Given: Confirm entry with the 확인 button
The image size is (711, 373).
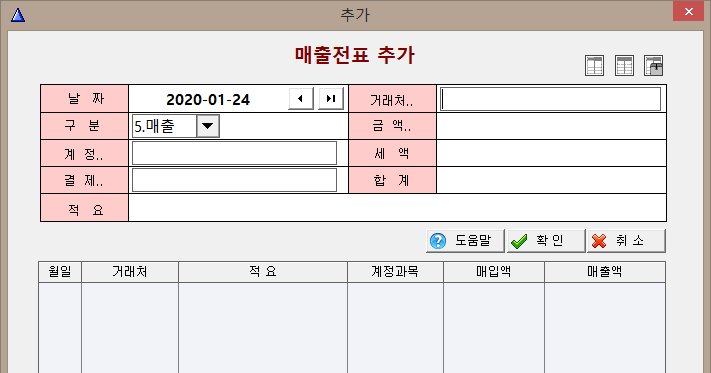Looking at the screenshot, I should pyautogui.click(x=546, y=241).
